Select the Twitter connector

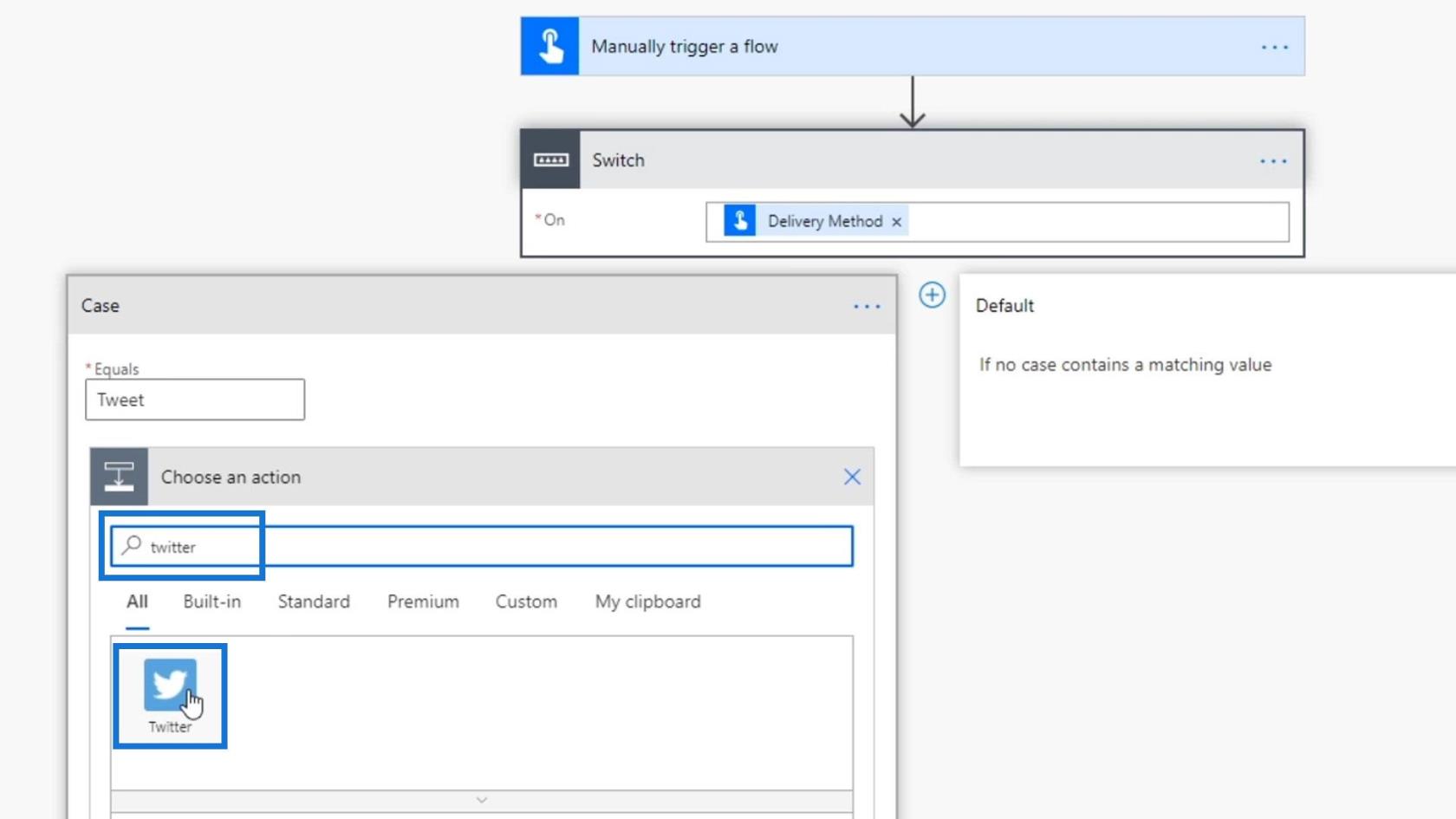[170, 696]
